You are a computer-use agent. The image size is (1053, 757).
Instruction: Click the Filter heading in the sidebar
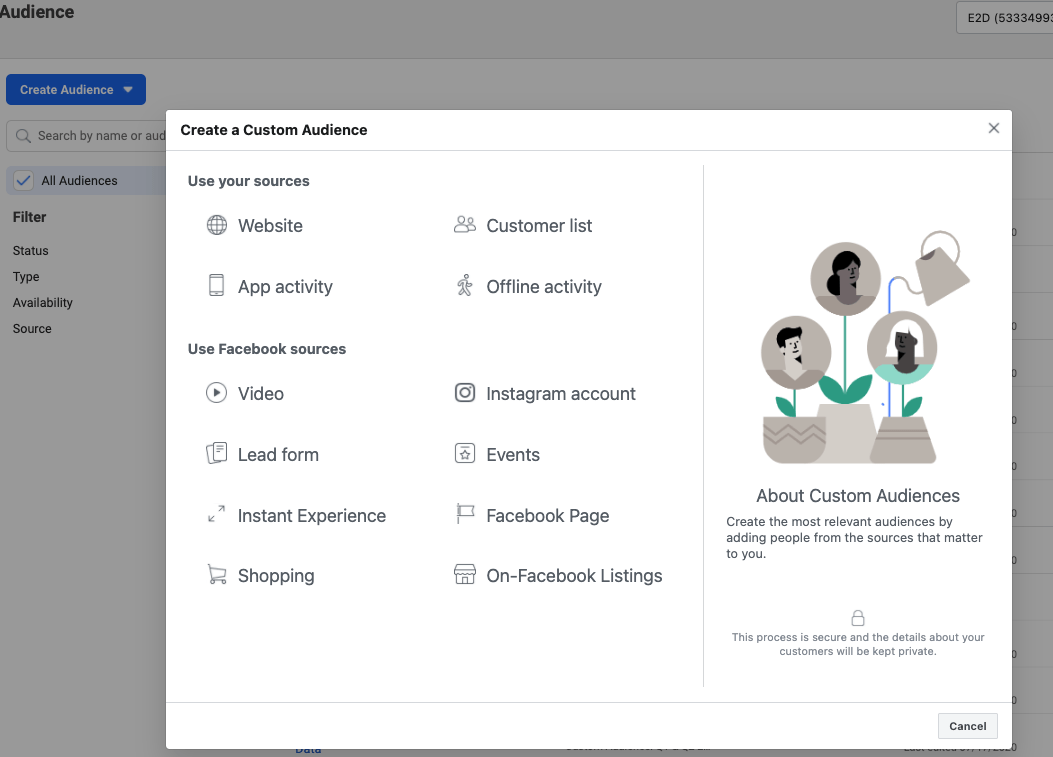click(30, 217)
